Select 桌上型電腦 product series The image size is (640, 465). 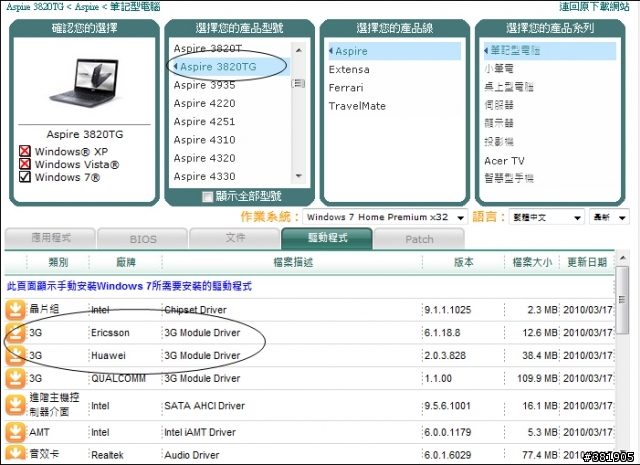(x=509, y=87)
